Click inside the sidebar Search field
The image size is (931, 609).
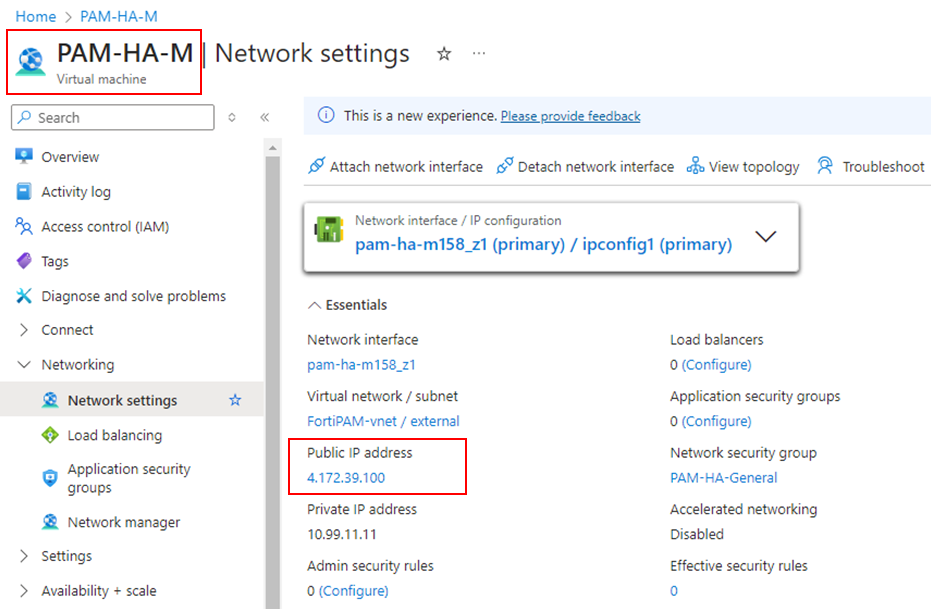click(x=112, y=117)
